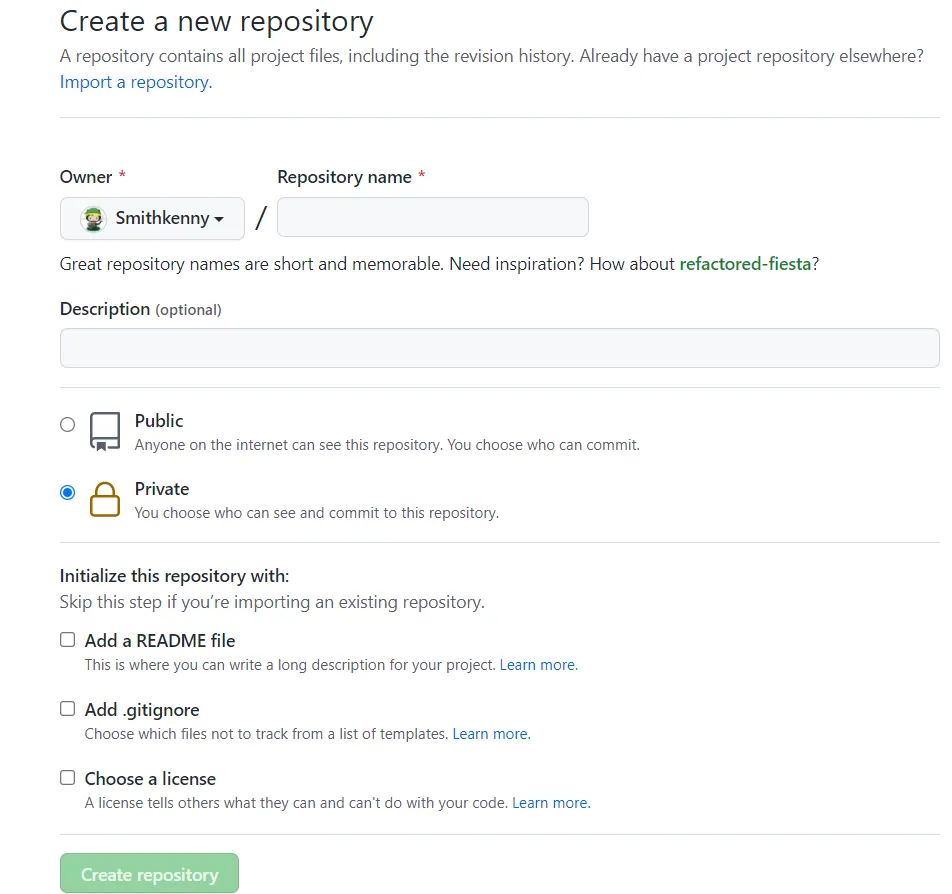Open Learn more link for license
This screenshot has width=952, height=894.
[551, 803]
